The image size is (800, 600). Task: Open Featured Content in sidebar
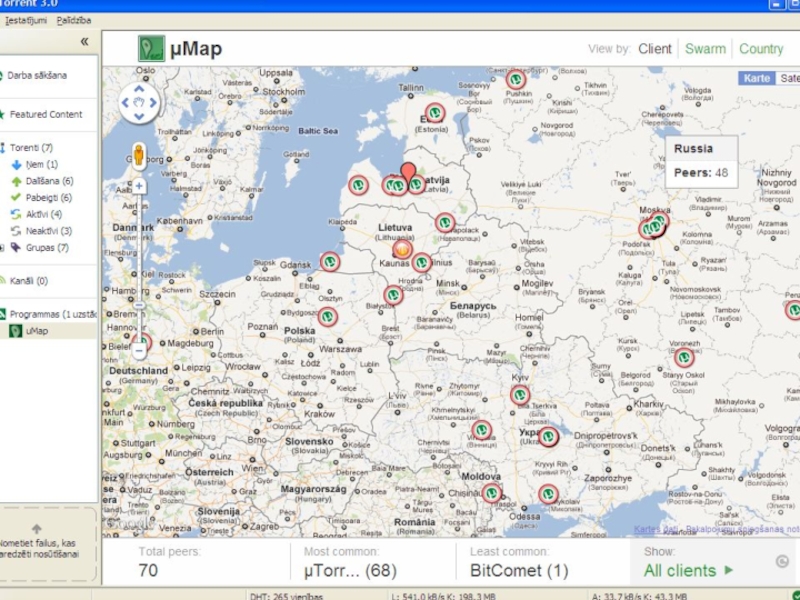pyautogui.click(x=45, y=114)
